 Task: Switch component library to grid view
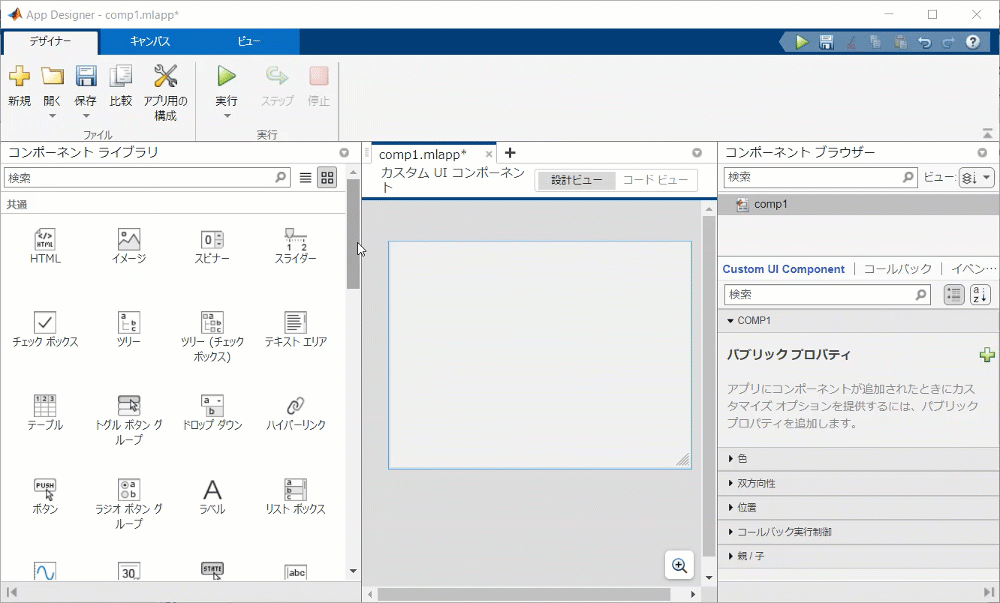pos(327,178)
